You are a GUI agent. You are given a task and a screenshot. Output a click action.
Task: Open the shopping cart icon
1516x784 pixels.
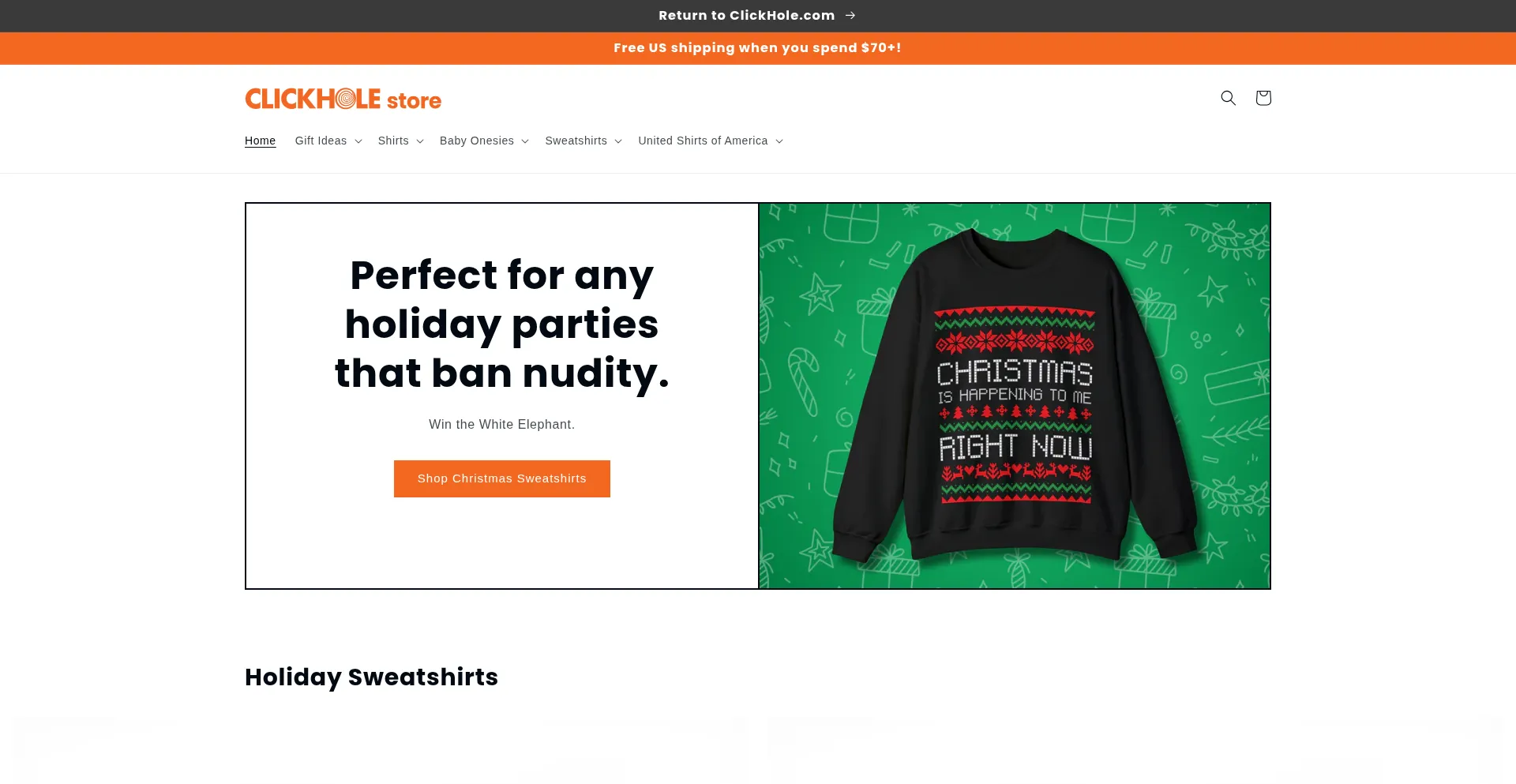pos(1263,98)
